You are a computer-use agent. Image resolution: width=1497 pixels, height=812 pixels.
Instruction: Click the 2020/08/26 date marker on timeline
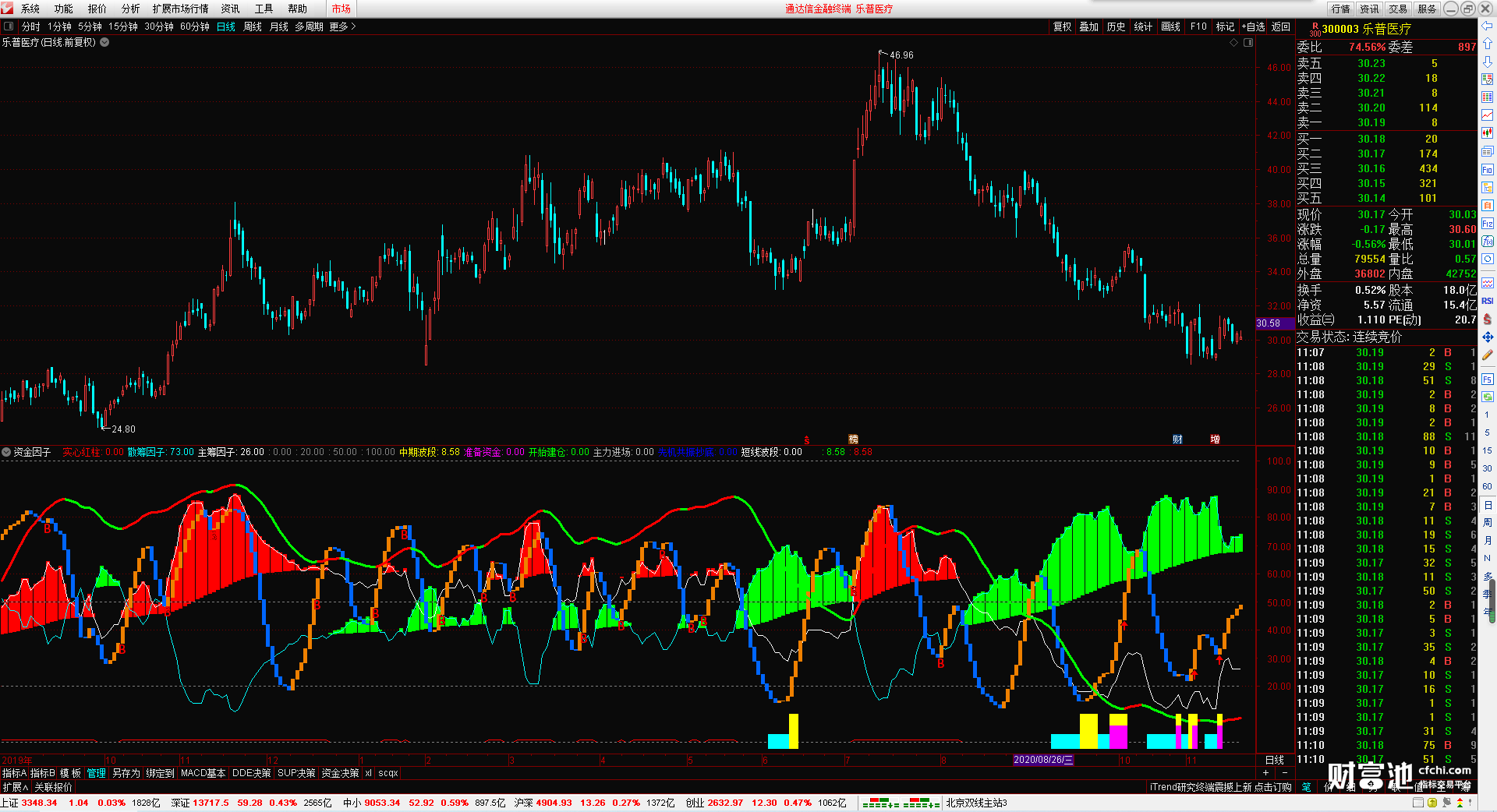point(1043,760)
